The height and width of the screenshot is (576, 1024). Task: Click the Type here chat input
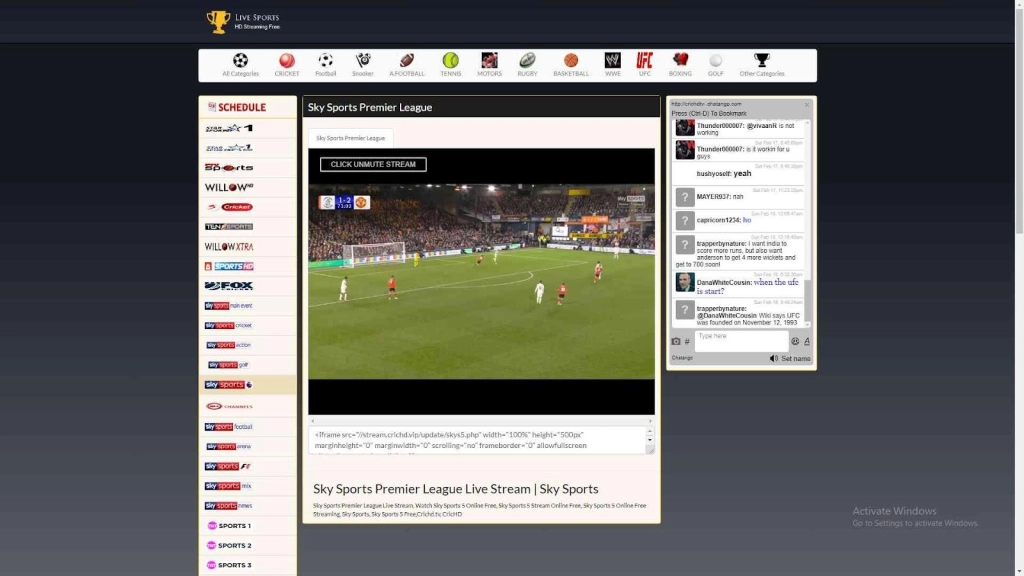(741, 341)
